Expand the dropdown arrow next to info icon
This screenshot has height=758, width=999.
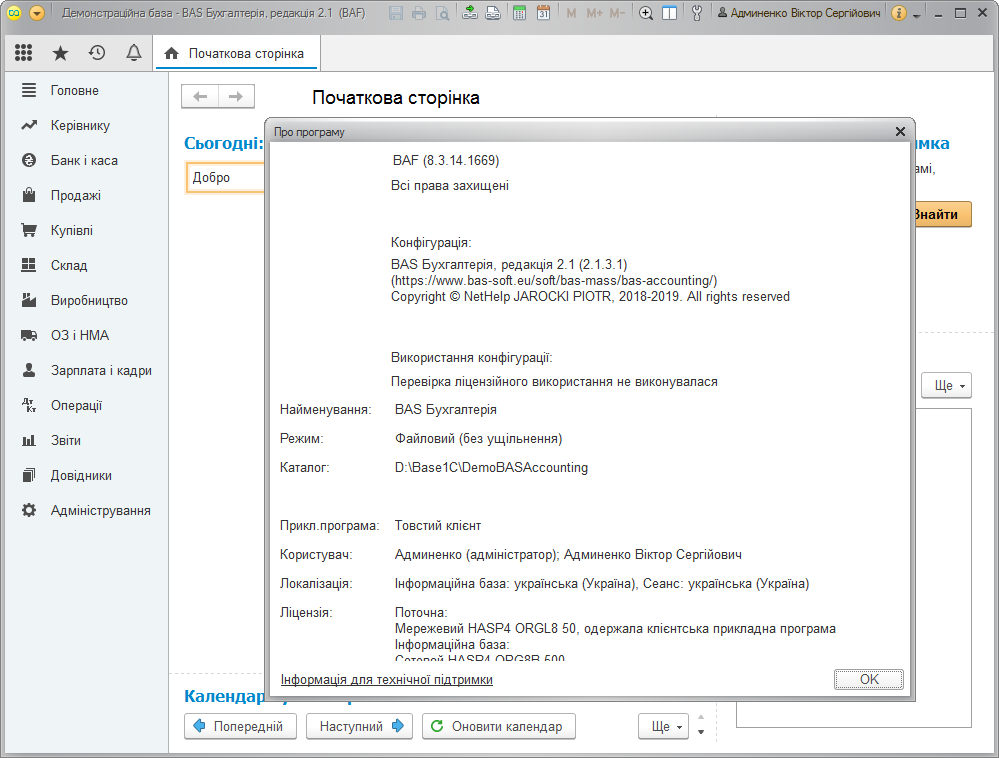pos(917,15)
